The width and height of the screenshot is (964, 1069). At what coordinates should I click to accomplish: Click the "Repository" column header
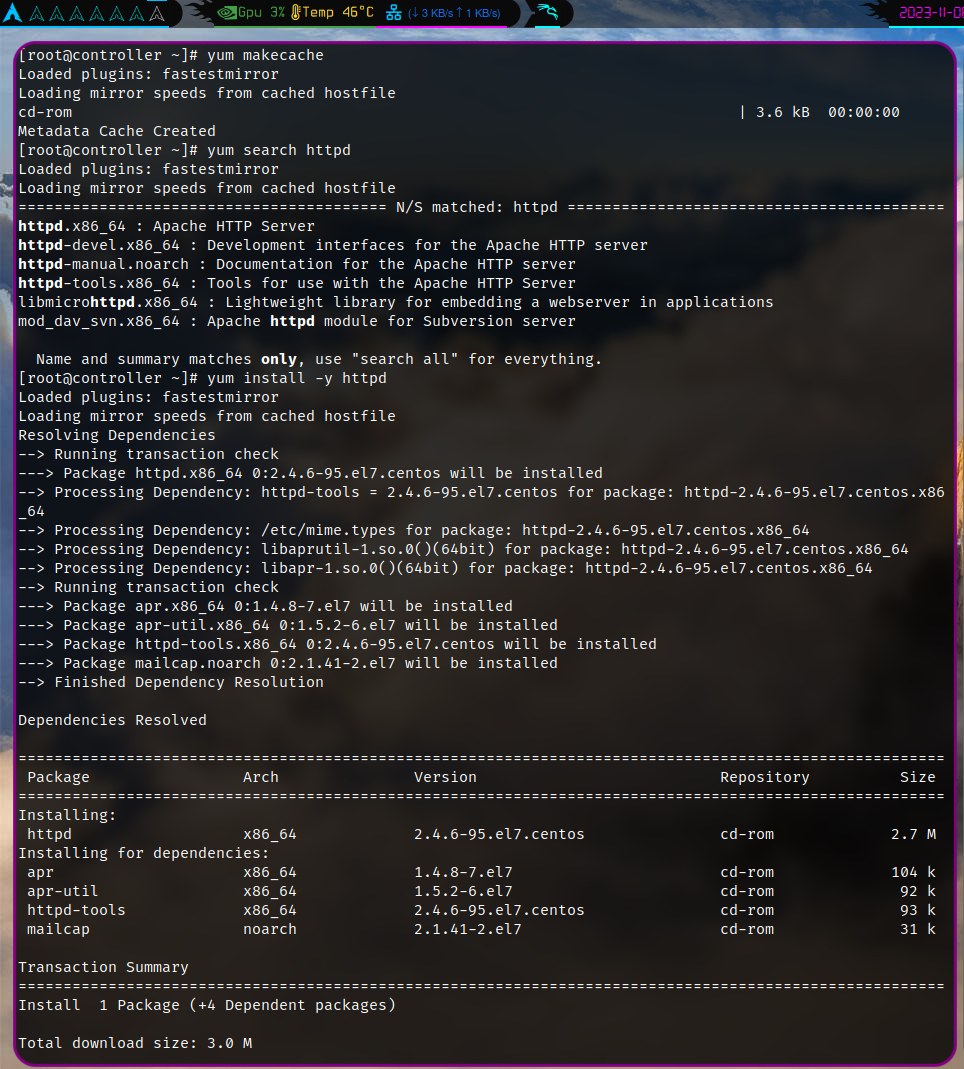764,777
